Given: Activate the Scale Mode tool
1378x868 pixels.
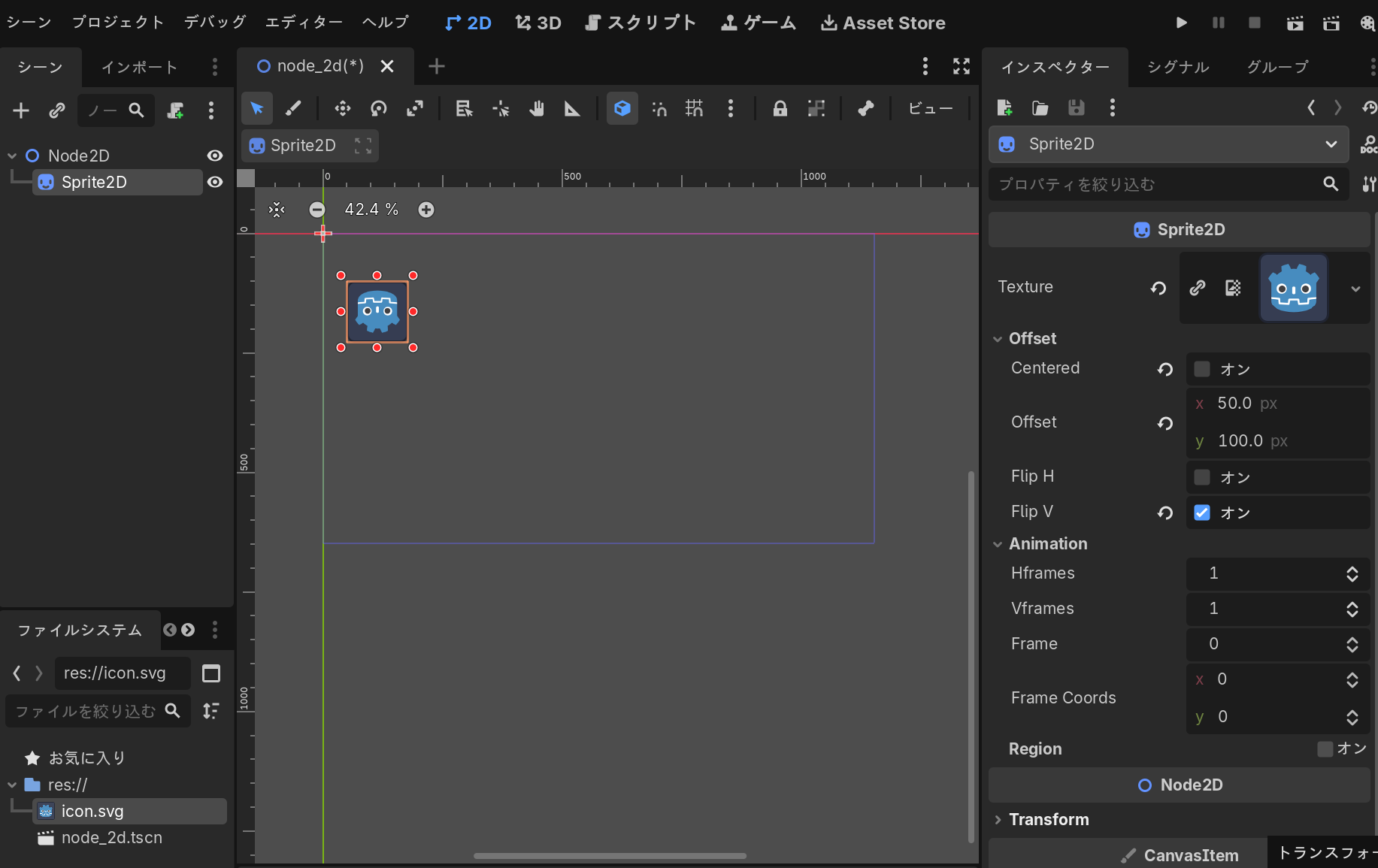Looking at the screenshot, I should click(x=415, y=108).
